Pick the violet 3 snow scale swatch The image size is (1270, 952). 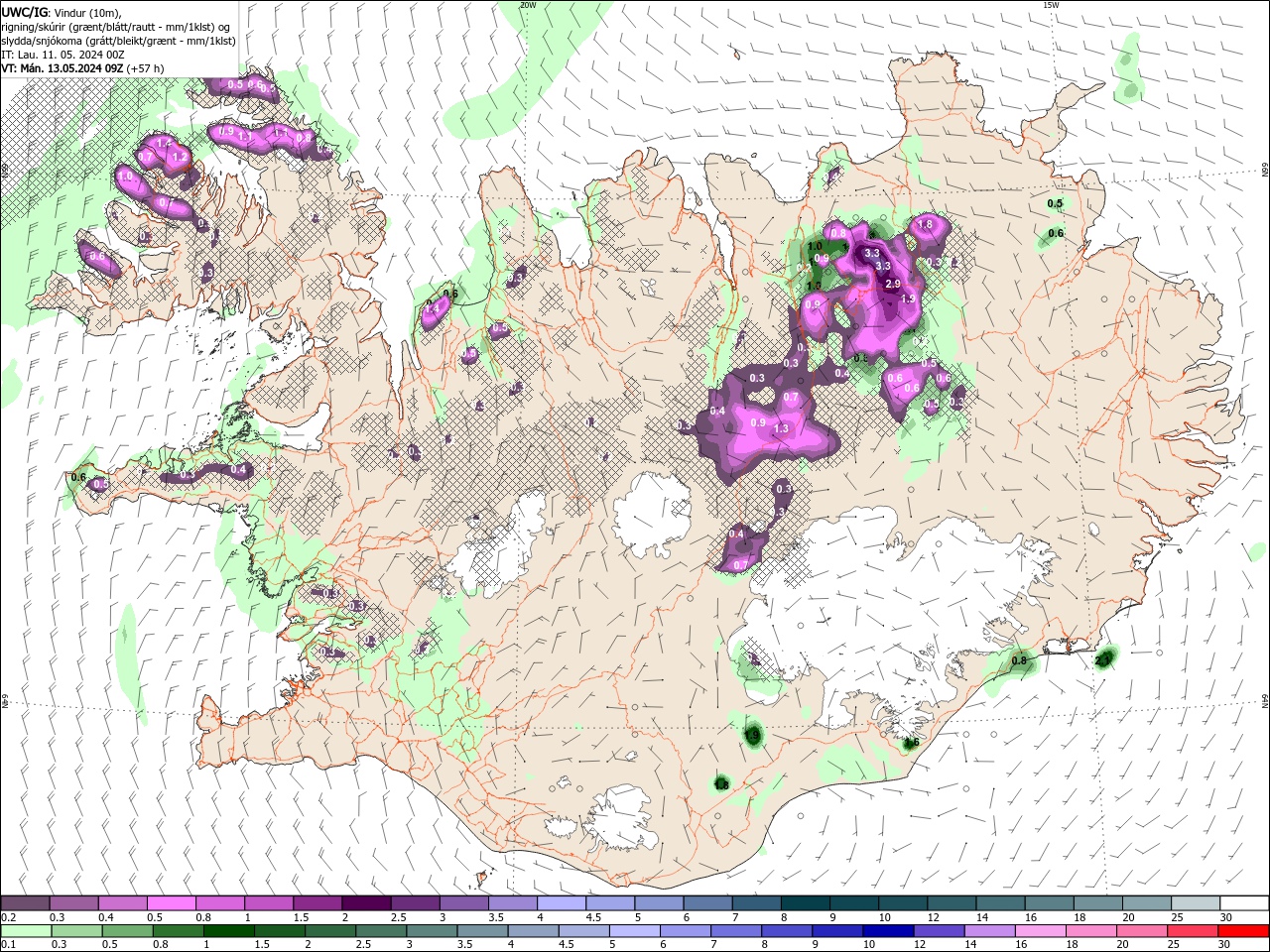click(x=464, y=903)
